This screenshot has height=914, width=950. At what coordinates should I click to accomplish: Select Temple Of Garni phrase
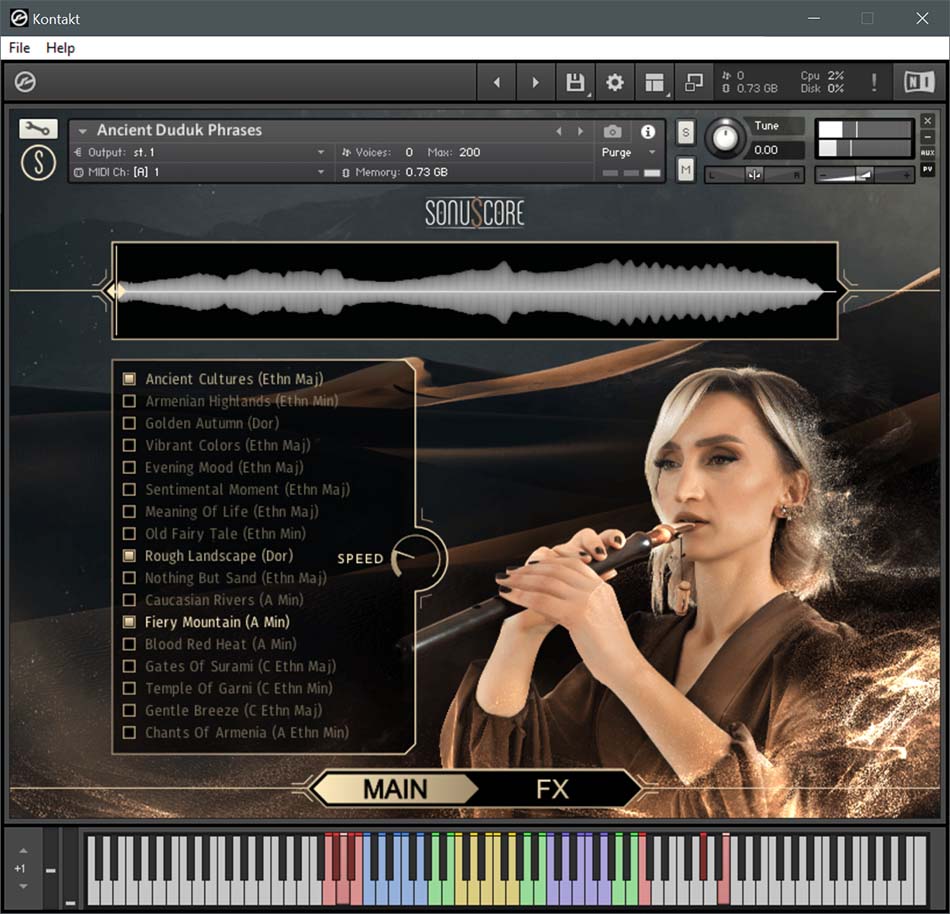(x=239, y=688)
